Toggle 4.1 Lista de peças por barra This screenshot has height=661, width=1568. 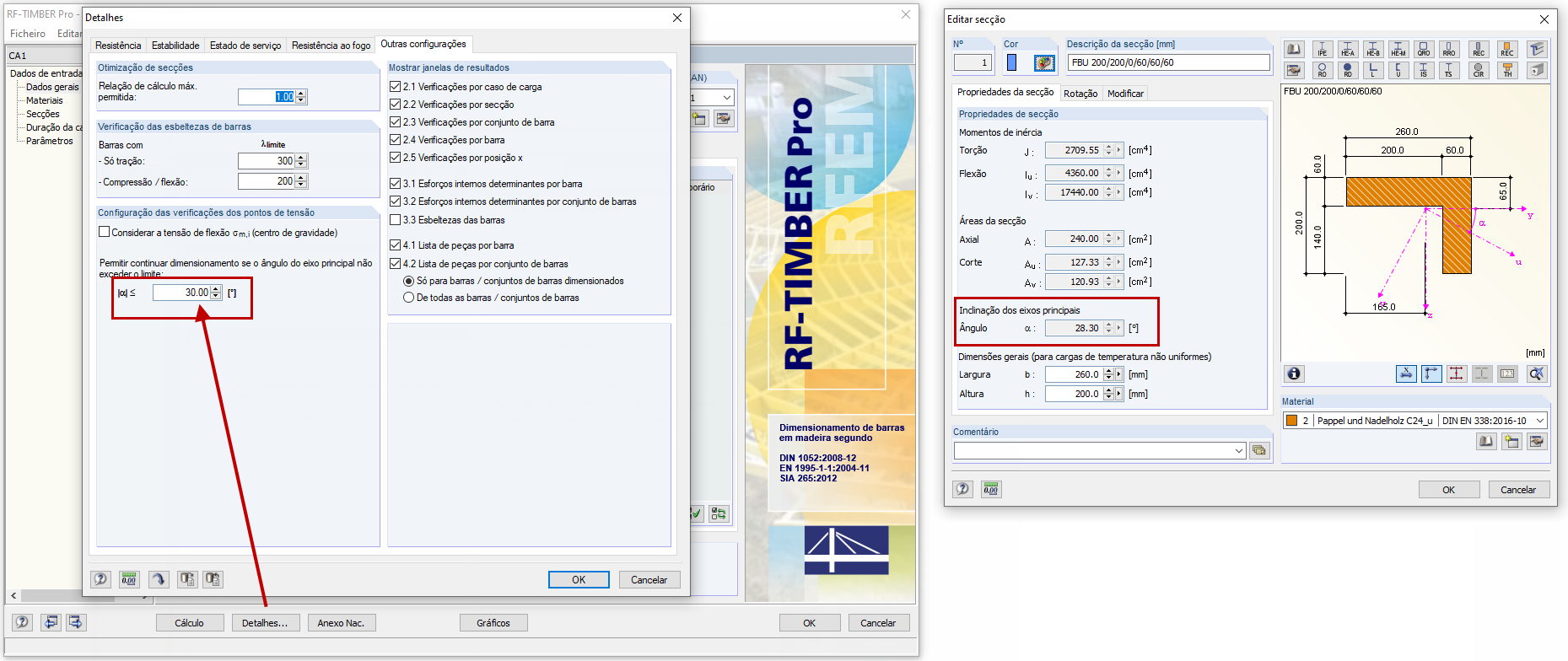click(395, 245)
